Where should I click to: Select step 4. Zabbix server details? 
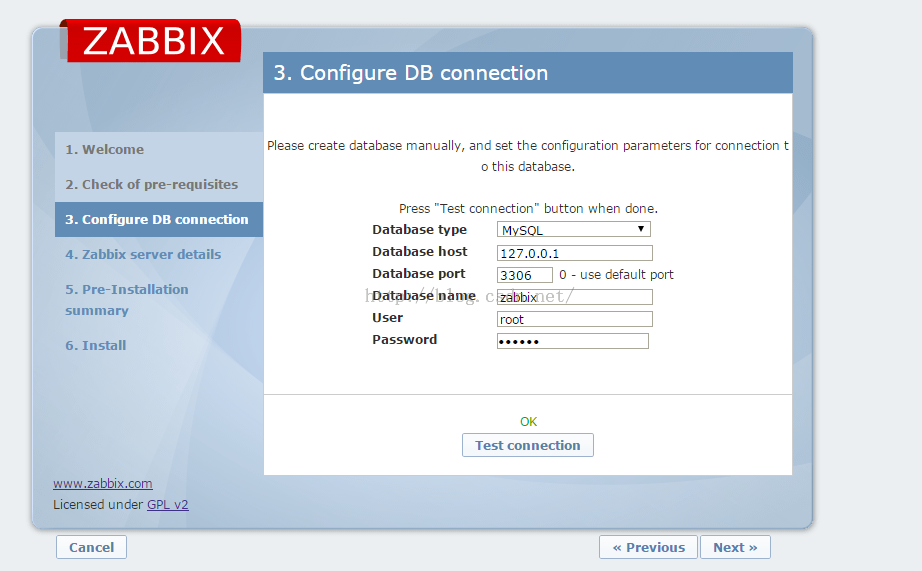pos(143,254)
